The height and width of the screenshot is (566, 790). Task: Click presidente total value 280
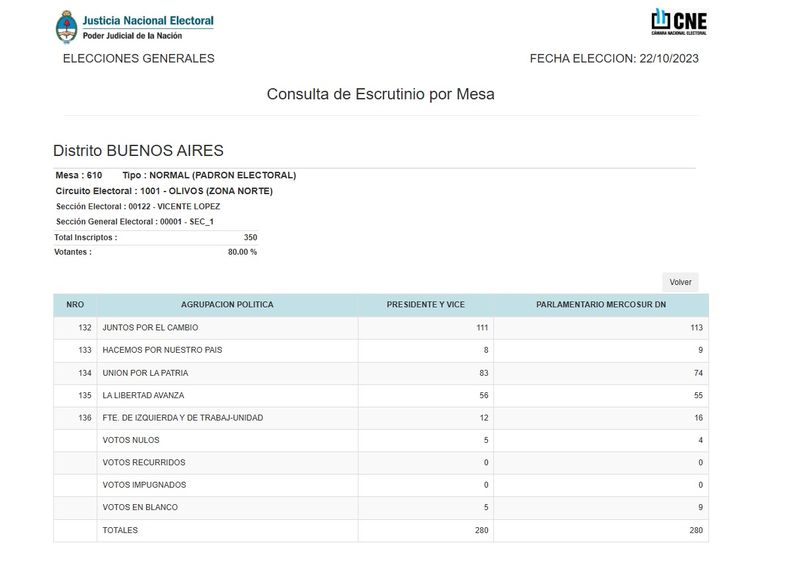tap(482, 530)
